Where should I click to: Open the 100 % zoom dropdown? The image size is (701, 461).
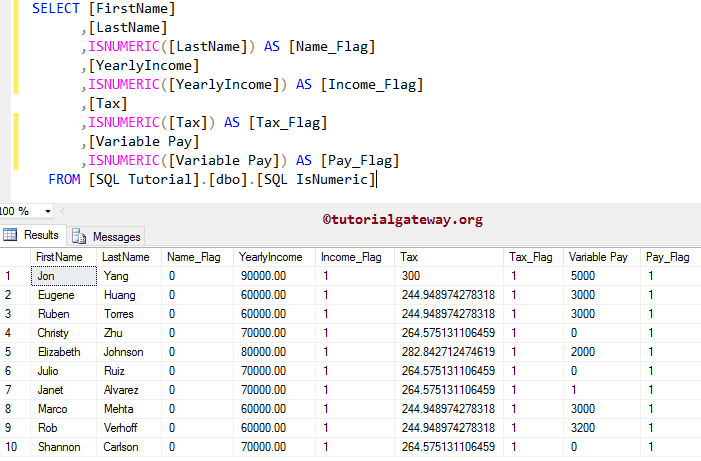tap(47, 211)
